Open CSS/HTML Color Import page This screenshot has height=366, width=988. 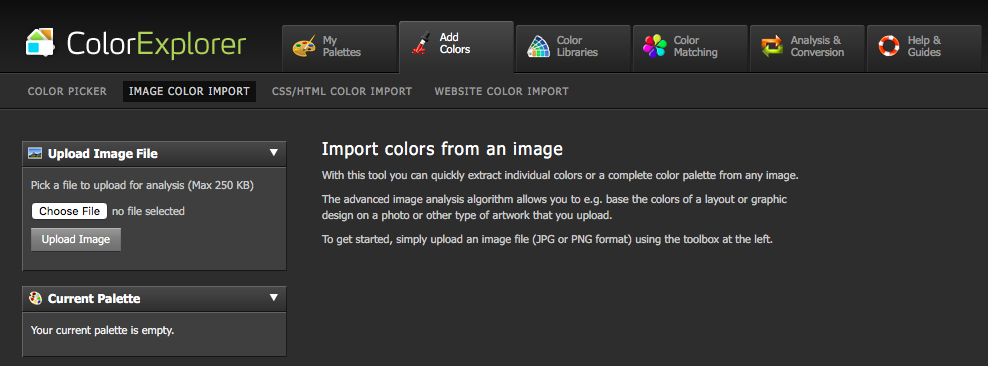pyautogui.click(x=342, y=91)
